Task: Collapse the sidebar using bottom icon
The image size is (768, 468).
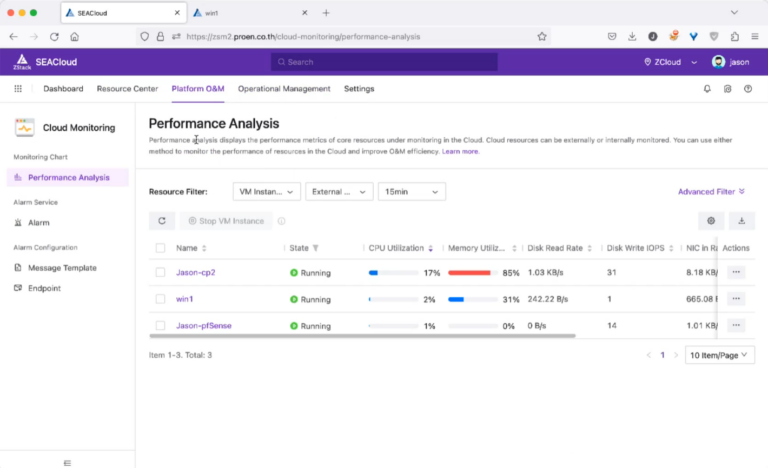Action: coord(67,463)
